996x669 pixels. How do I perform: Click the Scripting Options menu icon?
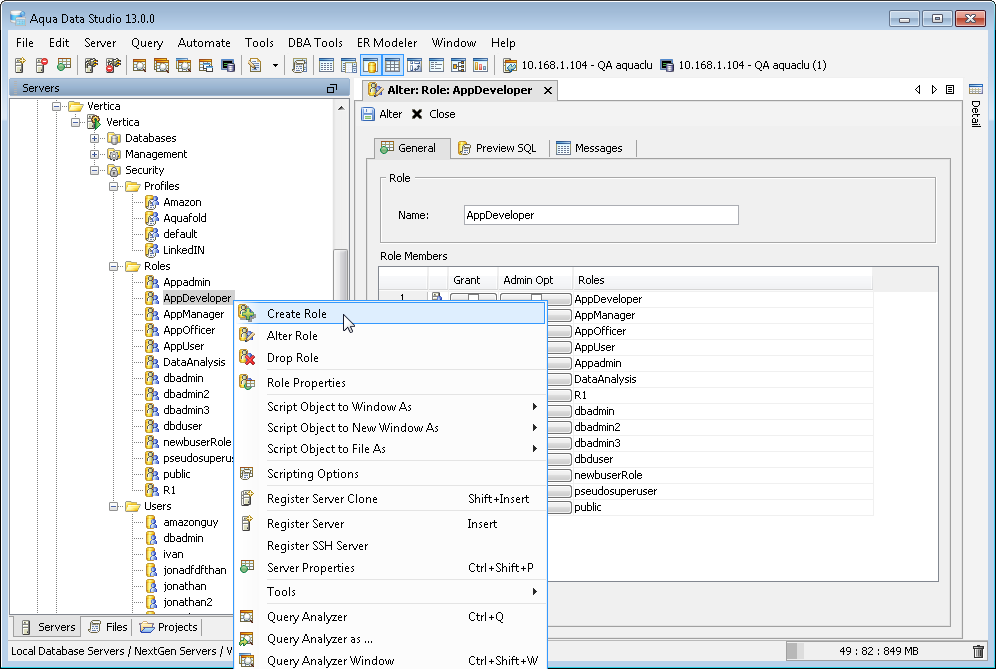(x=246, y=473)
